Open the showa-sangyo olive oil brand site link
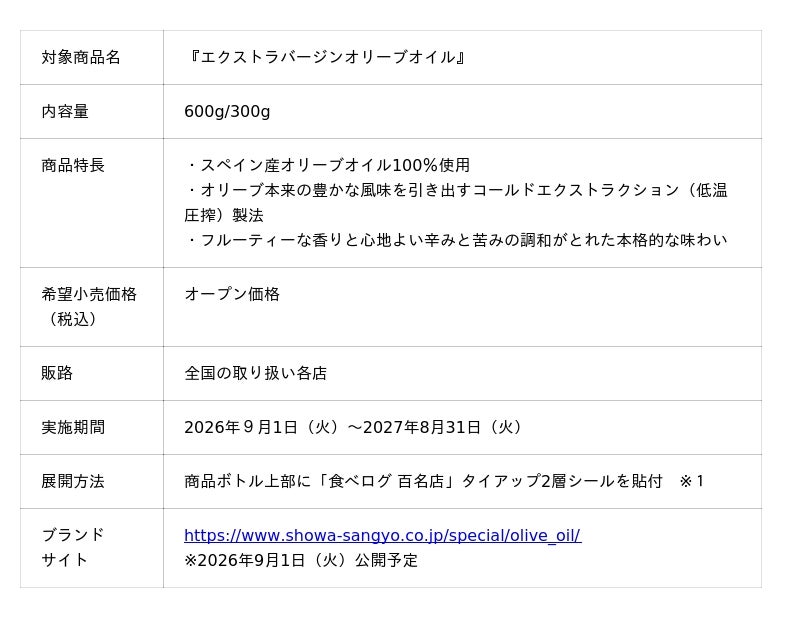This screenshot has height=618, width=800. (382, 535)
